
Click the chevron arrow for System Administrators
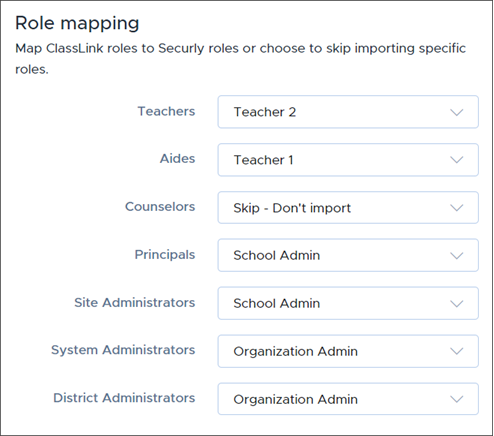[456, 351]
